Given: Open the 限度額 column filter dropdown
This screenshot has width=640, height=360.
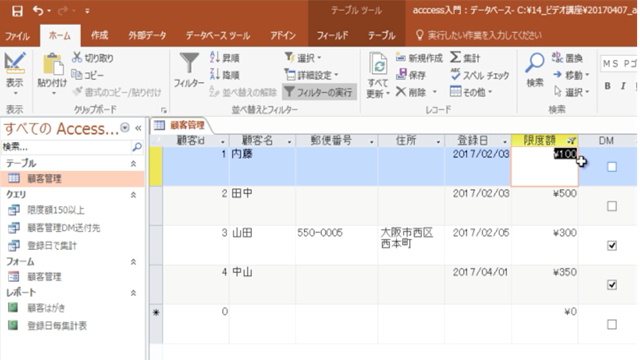Looking at the screenshot, I should click(x=571, y=141).
